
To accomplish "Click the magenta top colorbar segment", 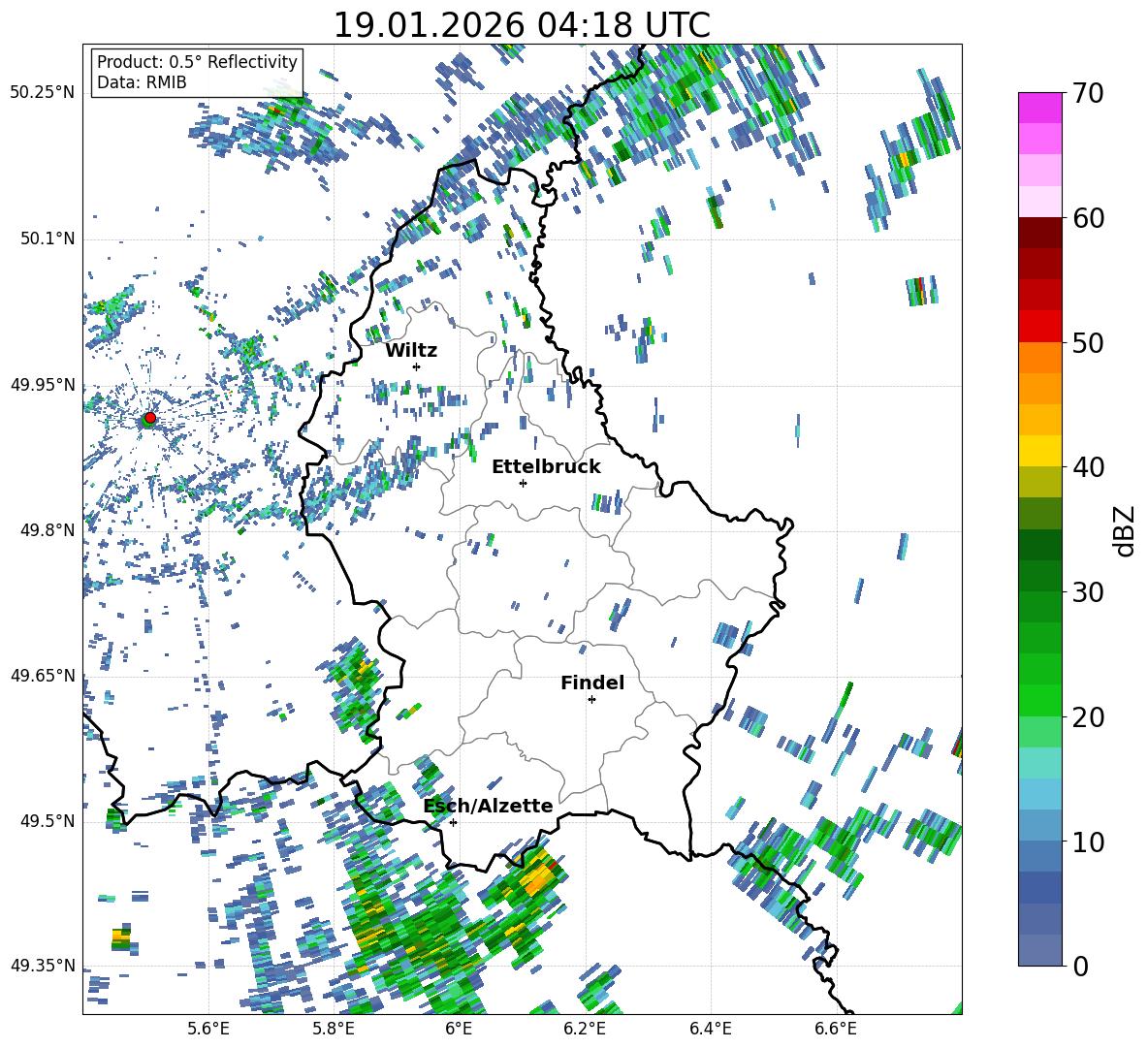I will (1039, 108).
